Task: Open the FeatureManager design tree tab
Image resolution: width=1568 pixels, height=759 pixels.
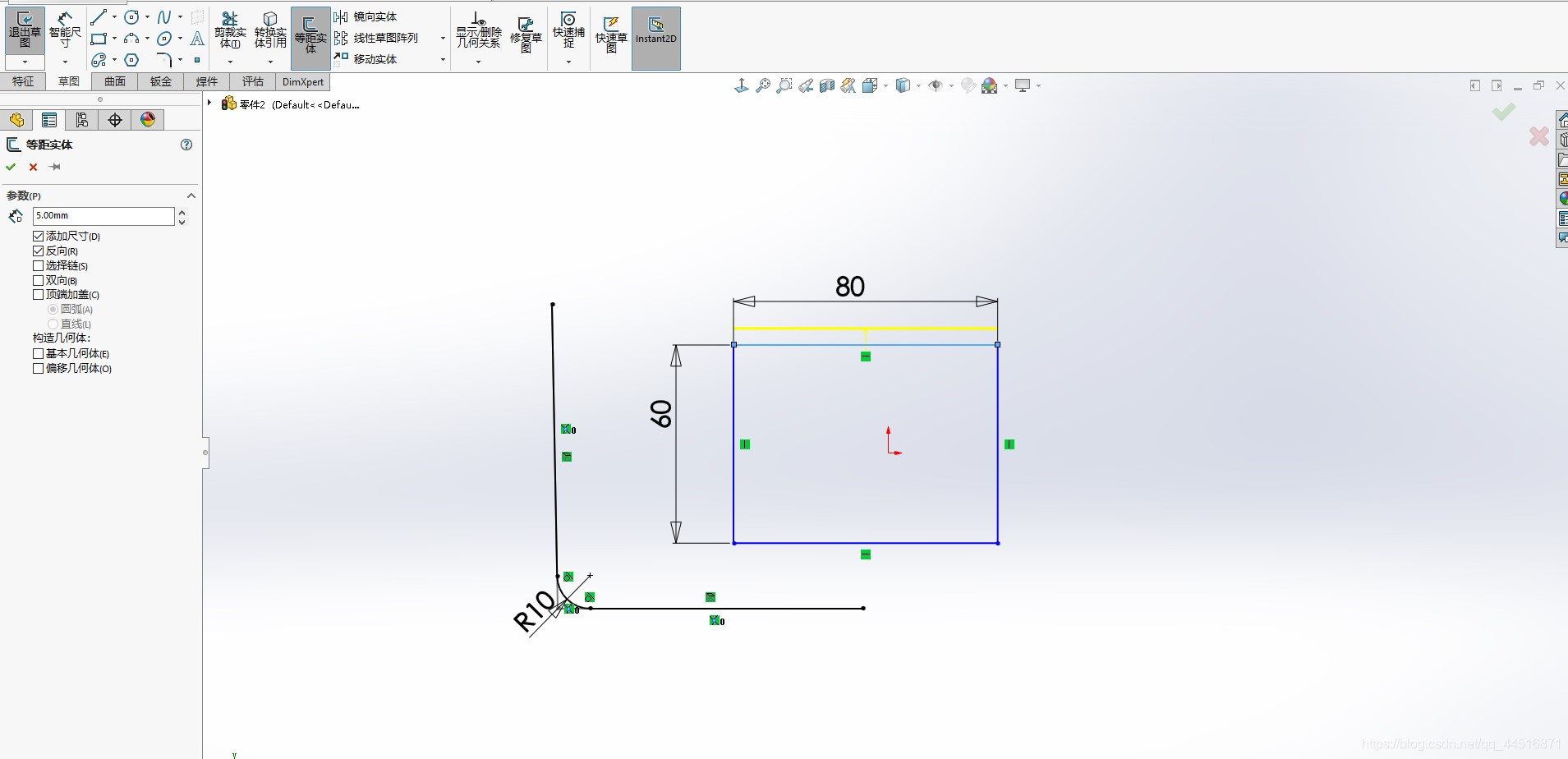Action: [x=16, y=120]
